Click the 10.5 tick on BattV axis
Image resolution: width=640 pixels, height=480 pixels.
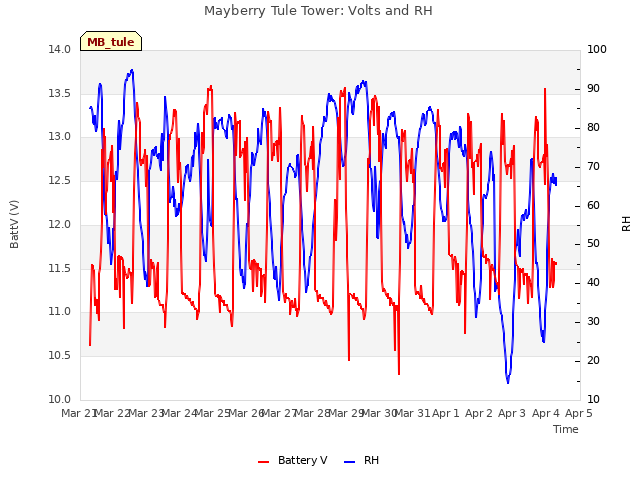click(x=59, y=356)
